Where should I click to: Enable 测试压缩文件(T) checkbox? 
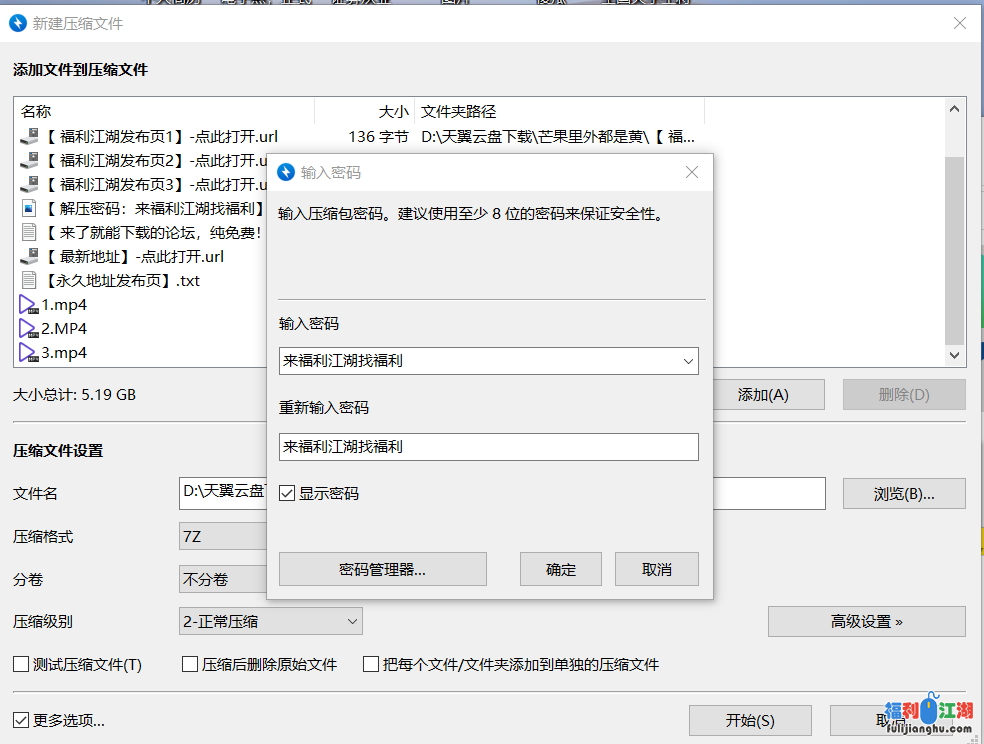[x=21, y=664]
